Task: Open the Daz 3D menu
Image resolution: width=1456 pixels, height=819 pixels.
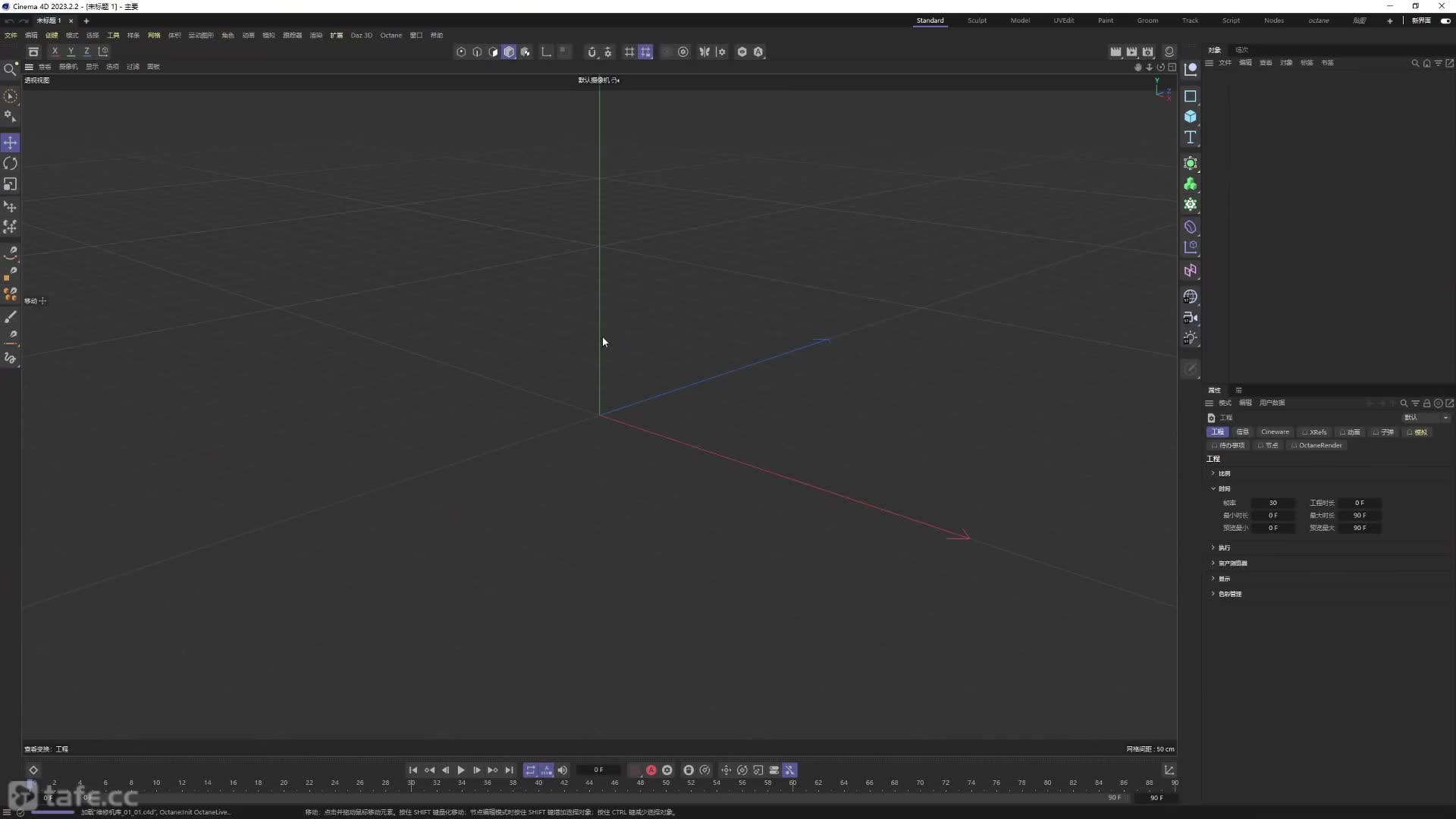Action: (x=361, y=36)
